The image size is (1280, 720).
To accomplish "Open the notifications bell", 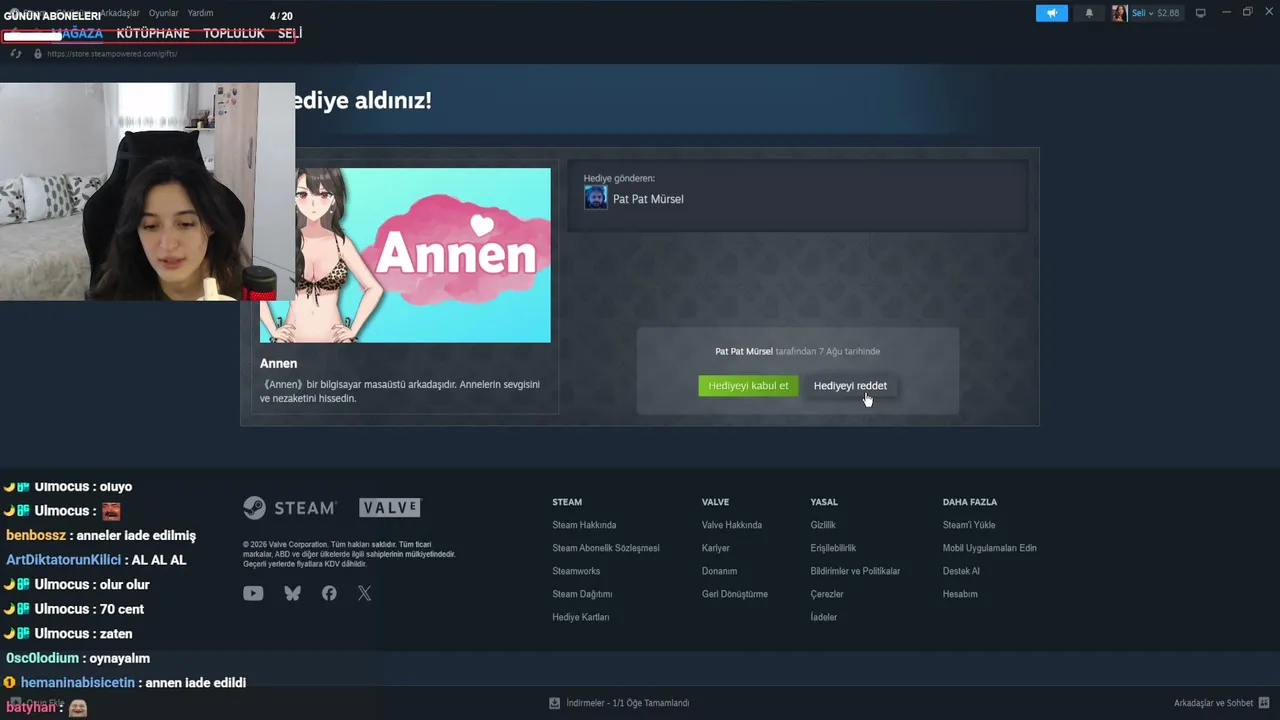I will tap(1089, 13).
